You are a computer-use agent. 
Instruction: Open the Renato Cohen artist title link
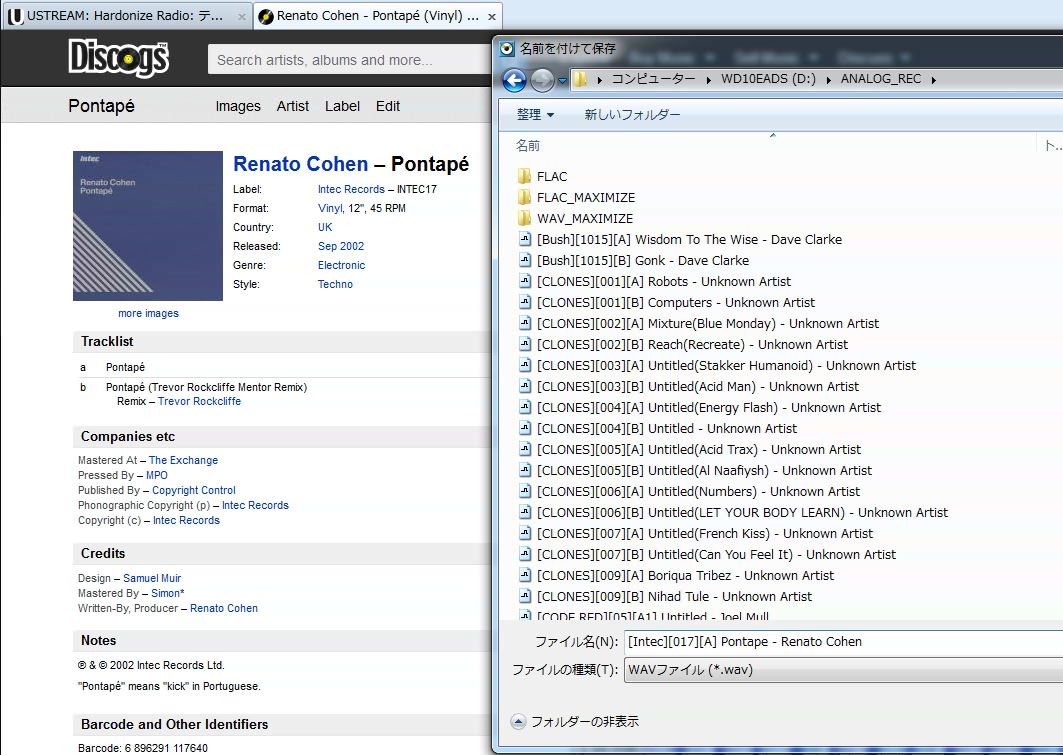pos(300,164)
